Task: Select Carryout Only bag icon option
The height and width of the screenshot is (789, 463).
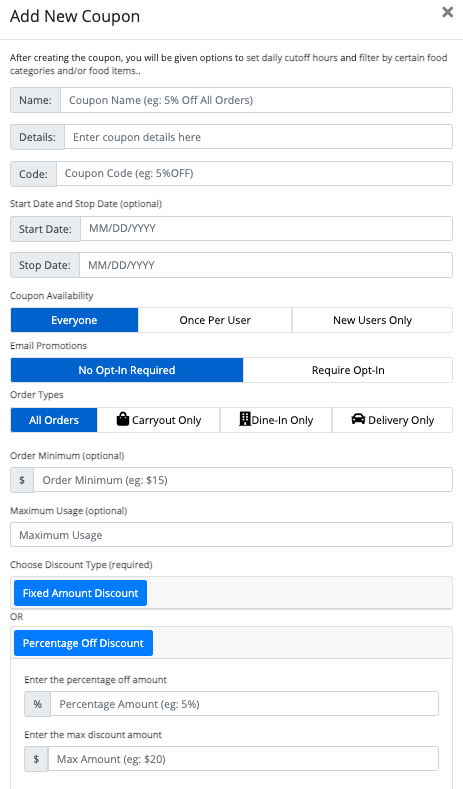Action: click(x=123, y=419)
